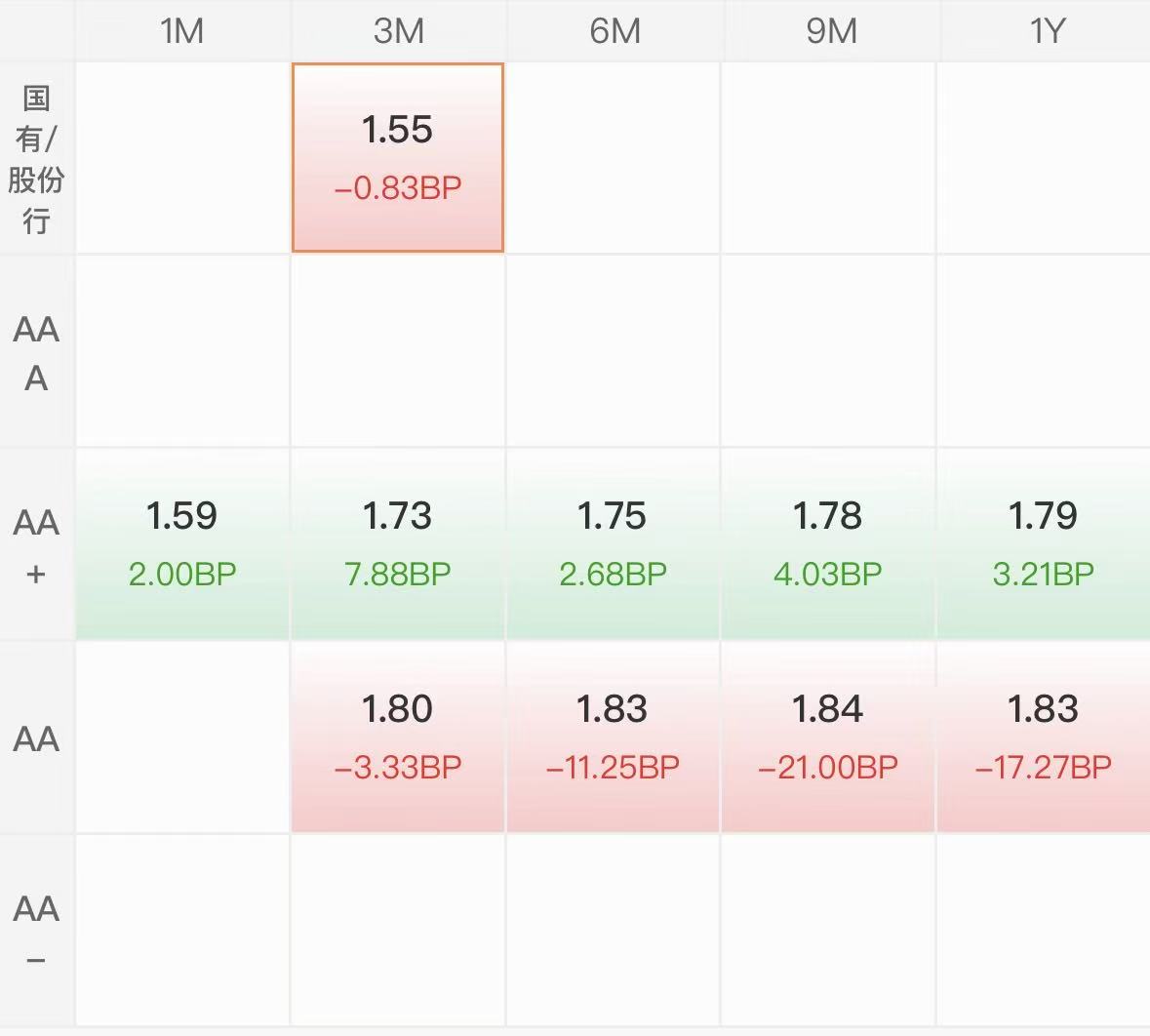Select the 9M tenor header

831,31
